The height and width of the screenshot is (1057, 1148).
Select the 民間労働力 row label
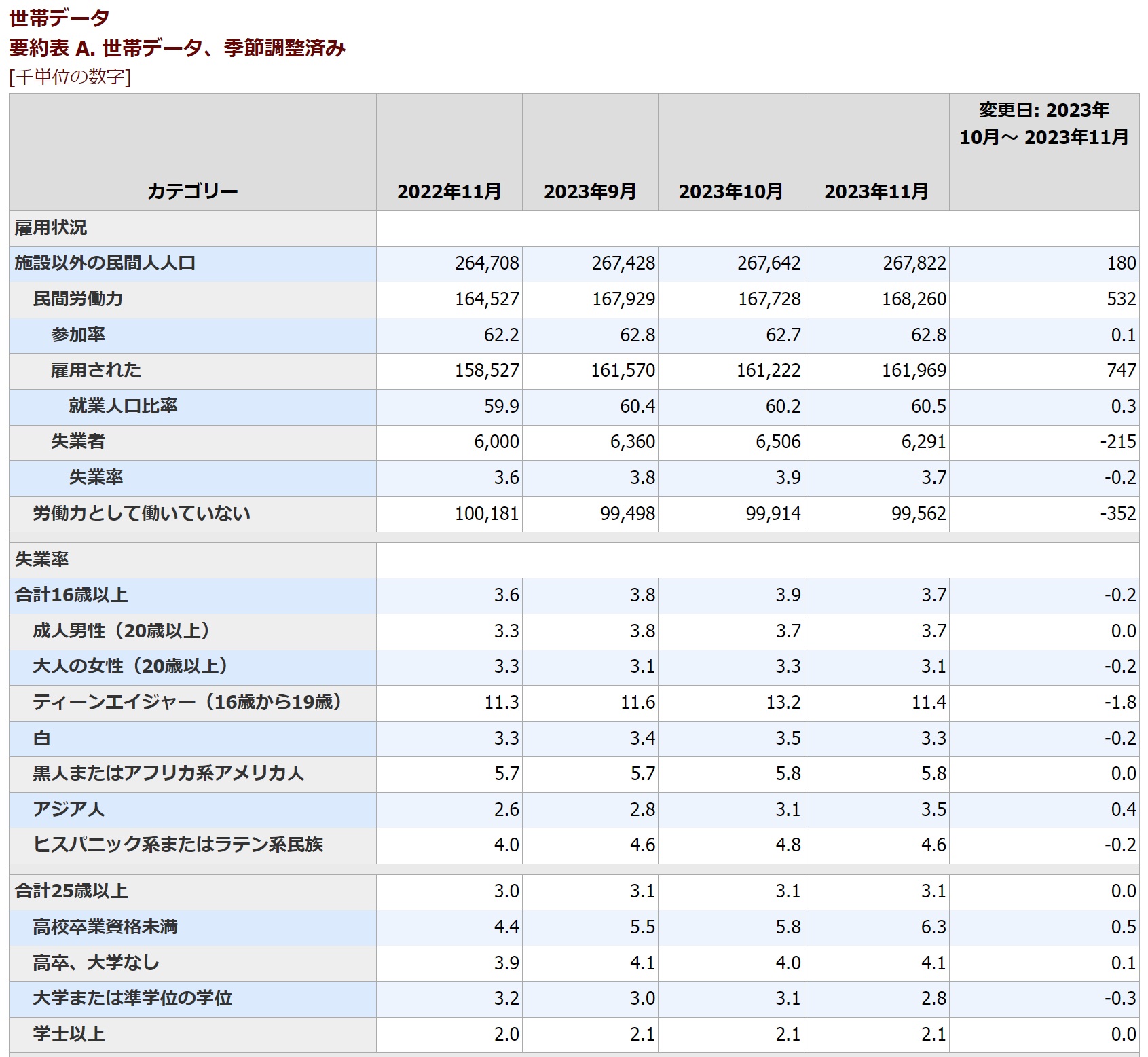pos(77,299)
